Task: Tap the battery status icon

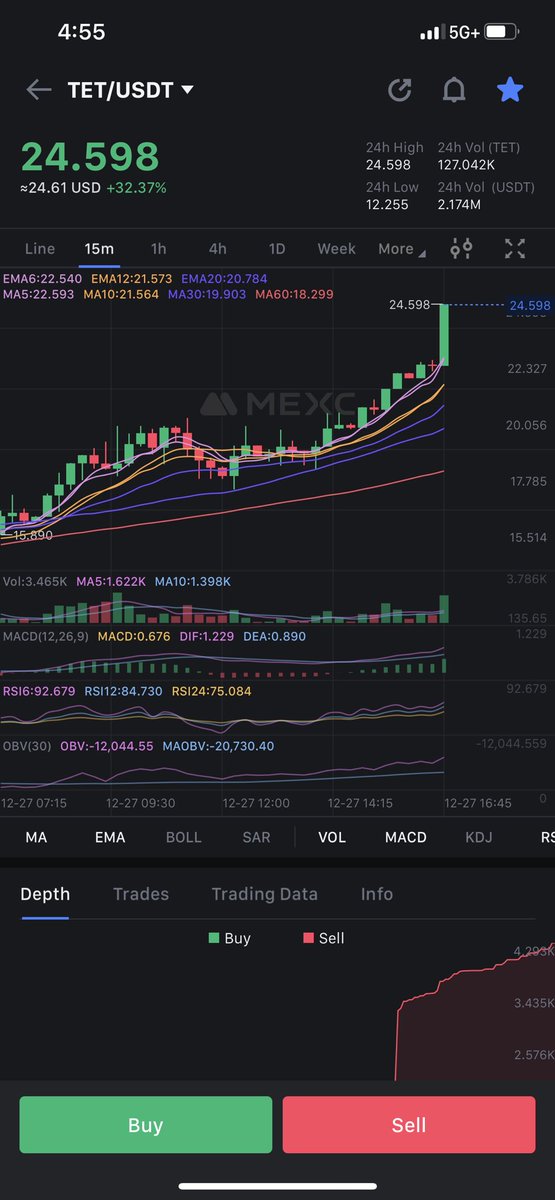Action: pyautogui.click(x=502, y=32)
